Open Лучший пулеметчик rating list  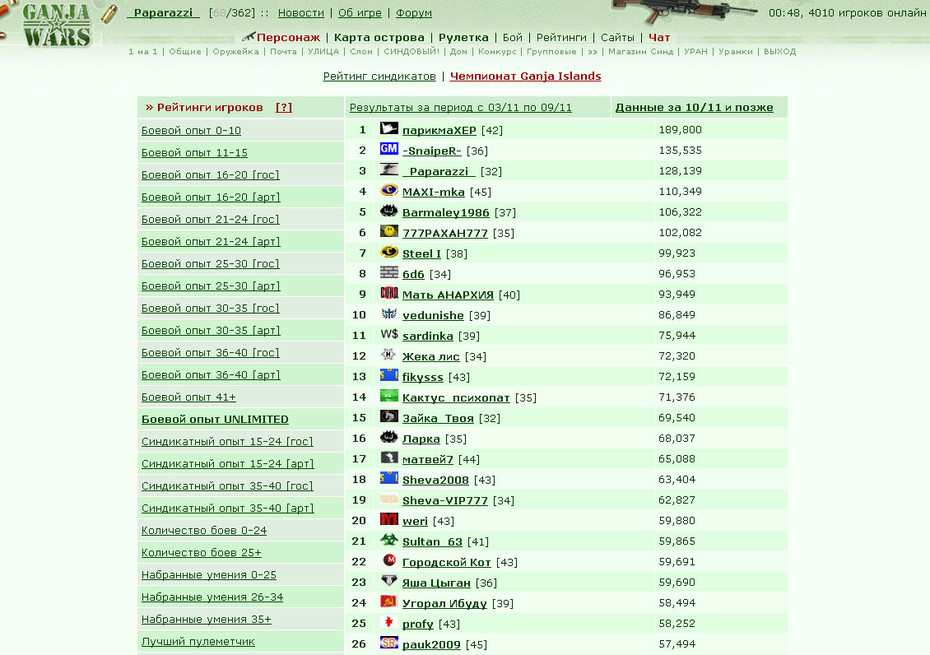pos(198,641)
